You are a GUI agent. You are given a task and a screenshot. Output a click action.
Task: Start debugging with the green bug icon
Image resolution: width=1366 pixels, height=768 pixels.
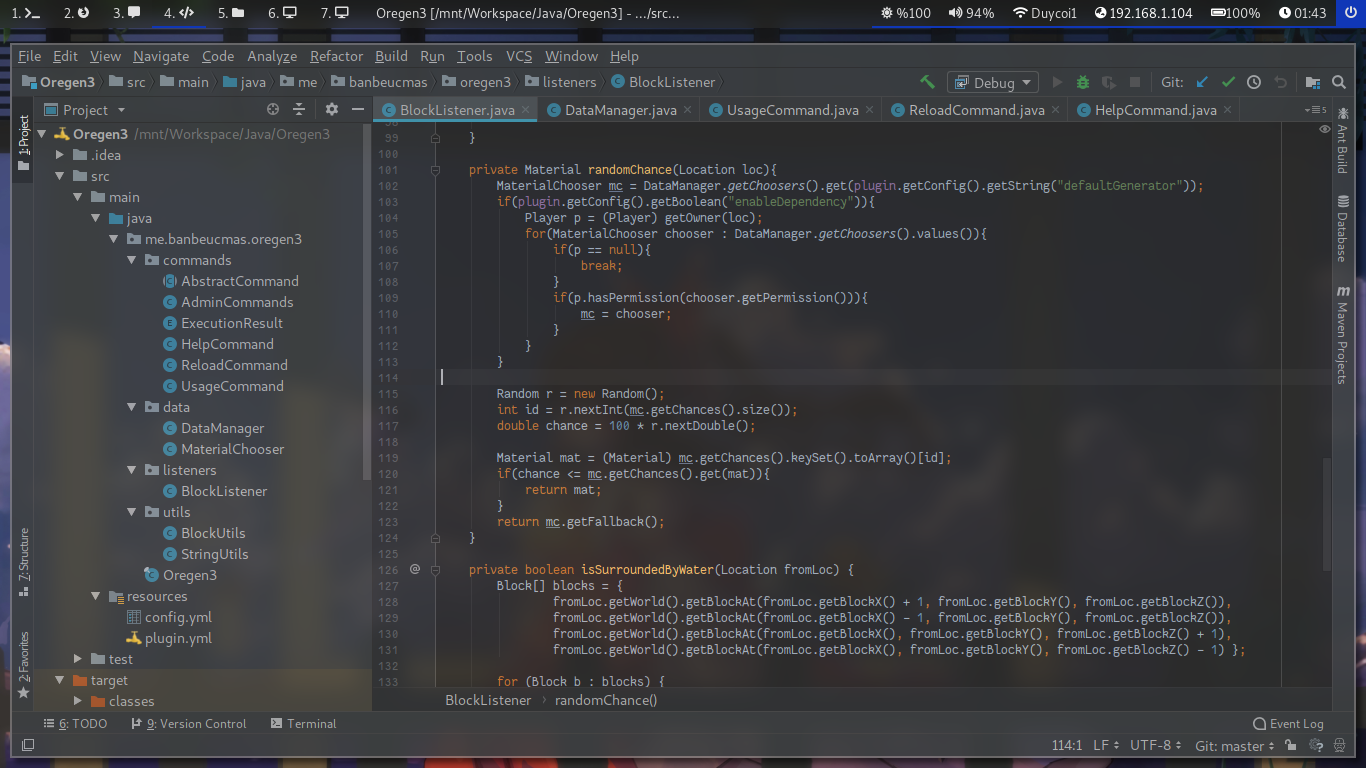[x=1083, y=82]
